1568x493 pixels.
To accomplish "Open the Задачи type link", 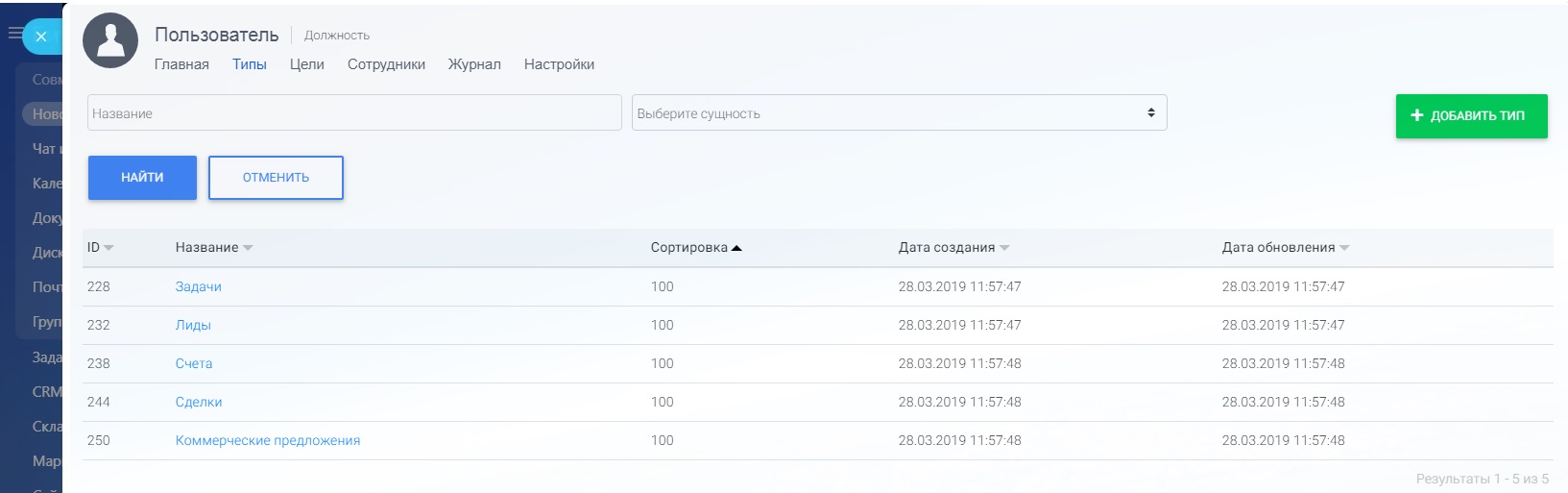I will tap(199, 286).
